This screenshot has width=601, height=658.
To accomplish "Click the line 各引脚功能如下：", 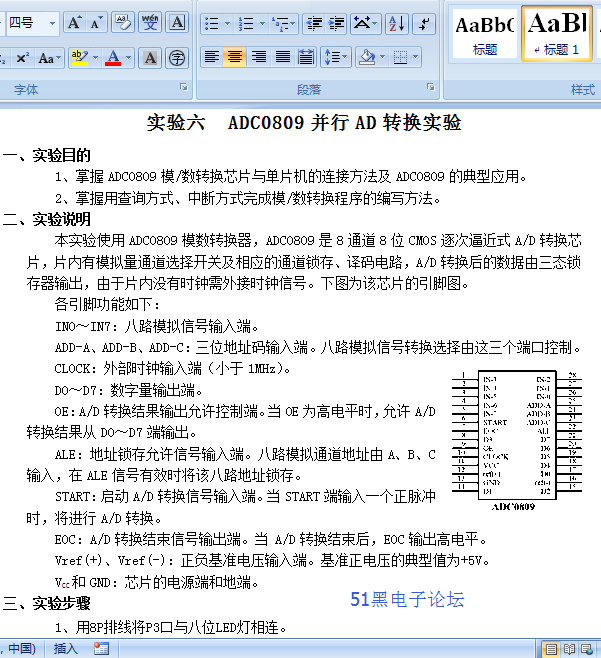I will coord(107,304).
